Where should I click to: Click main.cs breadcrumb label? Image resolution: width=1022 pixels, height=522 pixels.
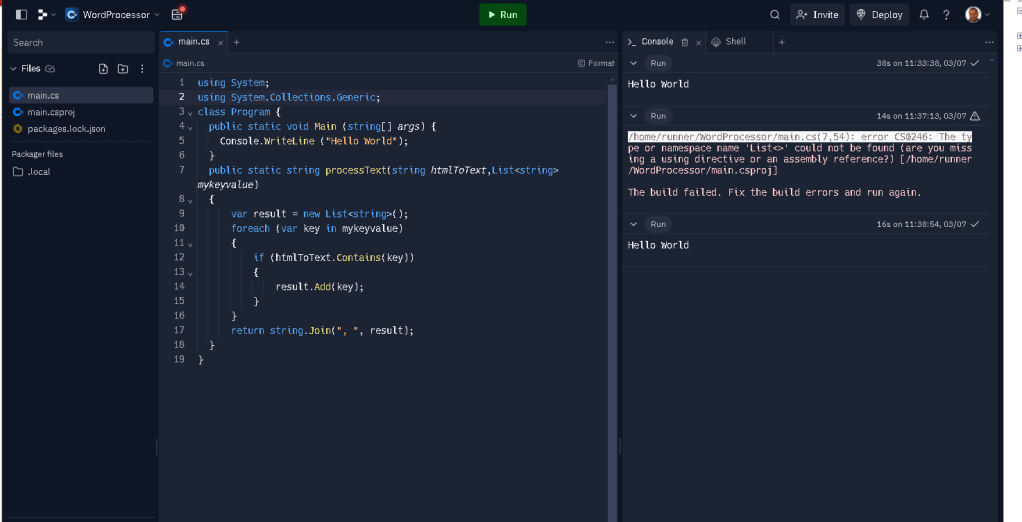(190, 63)
